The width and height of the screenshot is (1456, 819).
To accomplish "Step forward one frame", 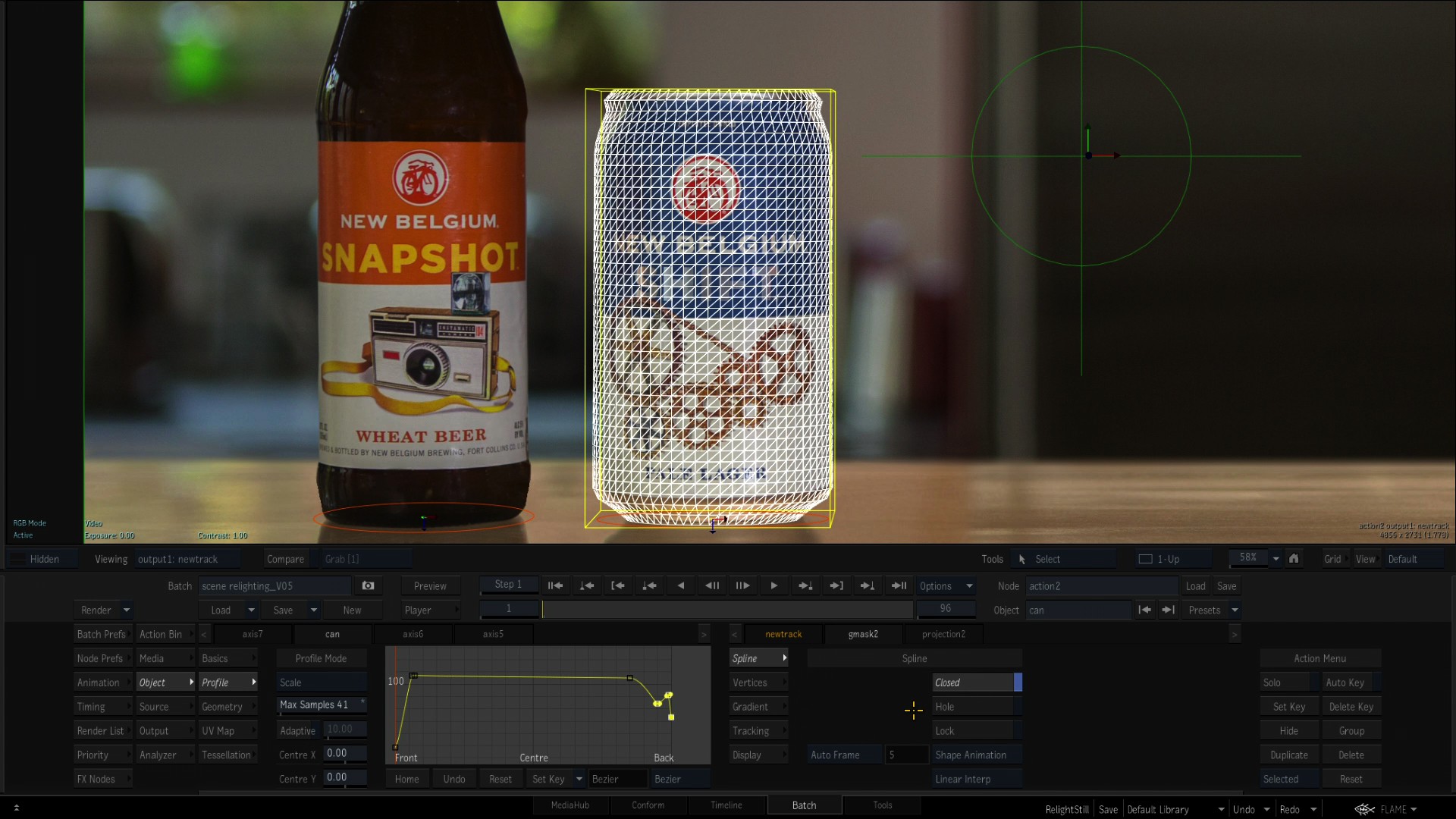I will click(742, 585).
